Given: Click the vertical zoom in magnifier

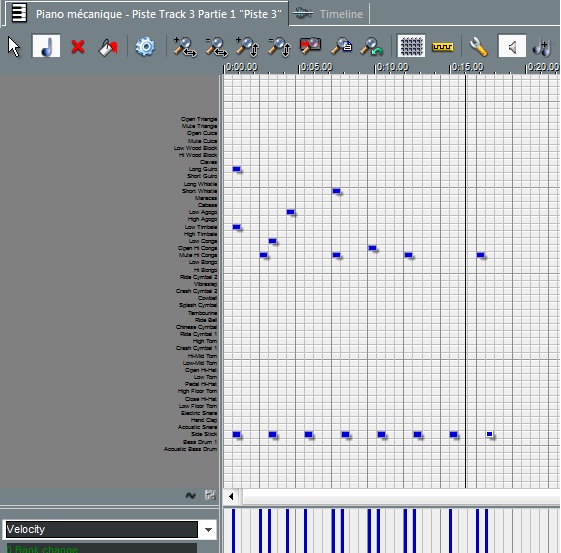Looking at the screenshot, I should [247, 47].
